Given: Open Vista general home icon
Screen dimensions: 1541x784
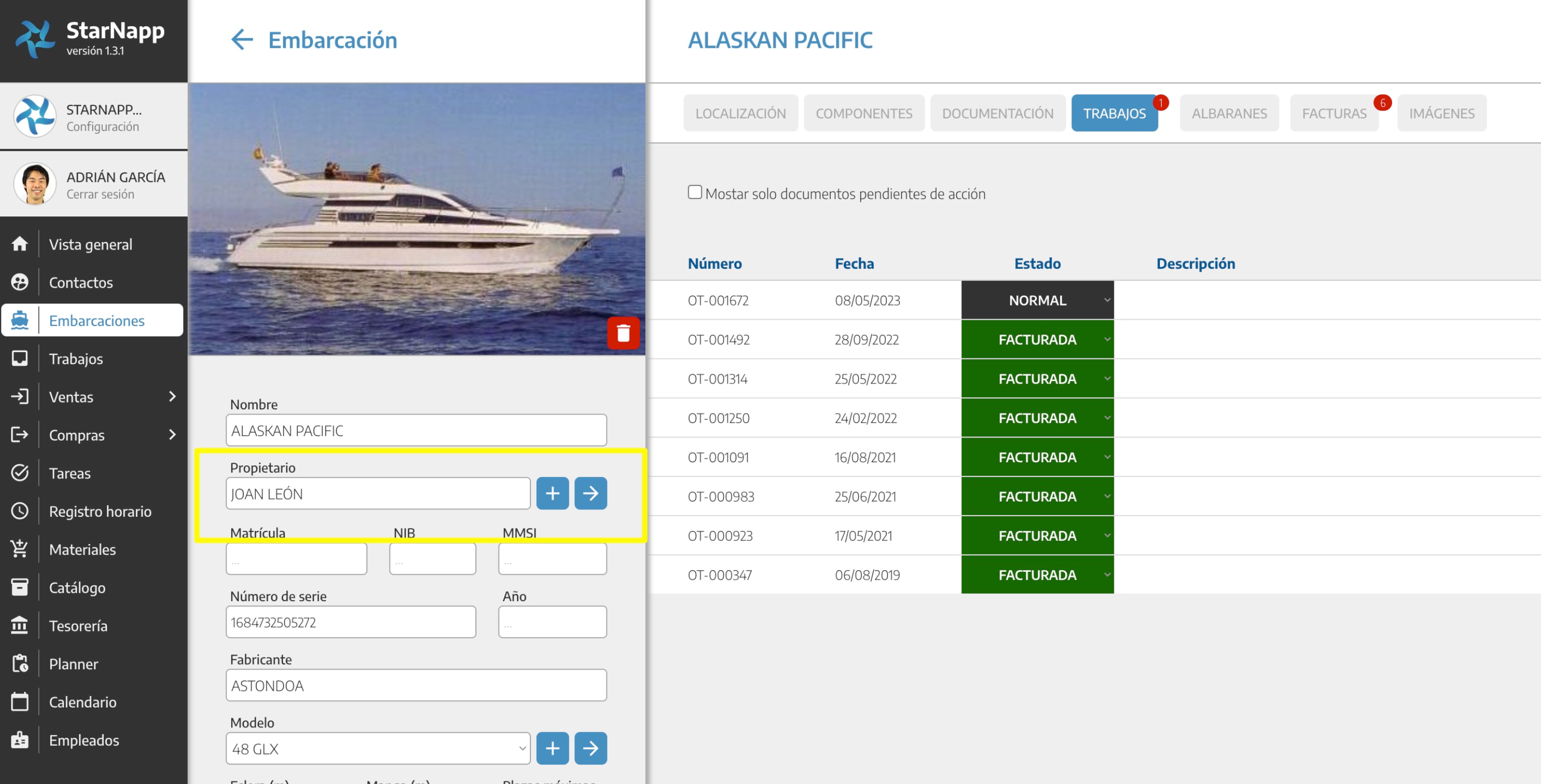Looking at the screenshot, I should (x=20, y=244).
